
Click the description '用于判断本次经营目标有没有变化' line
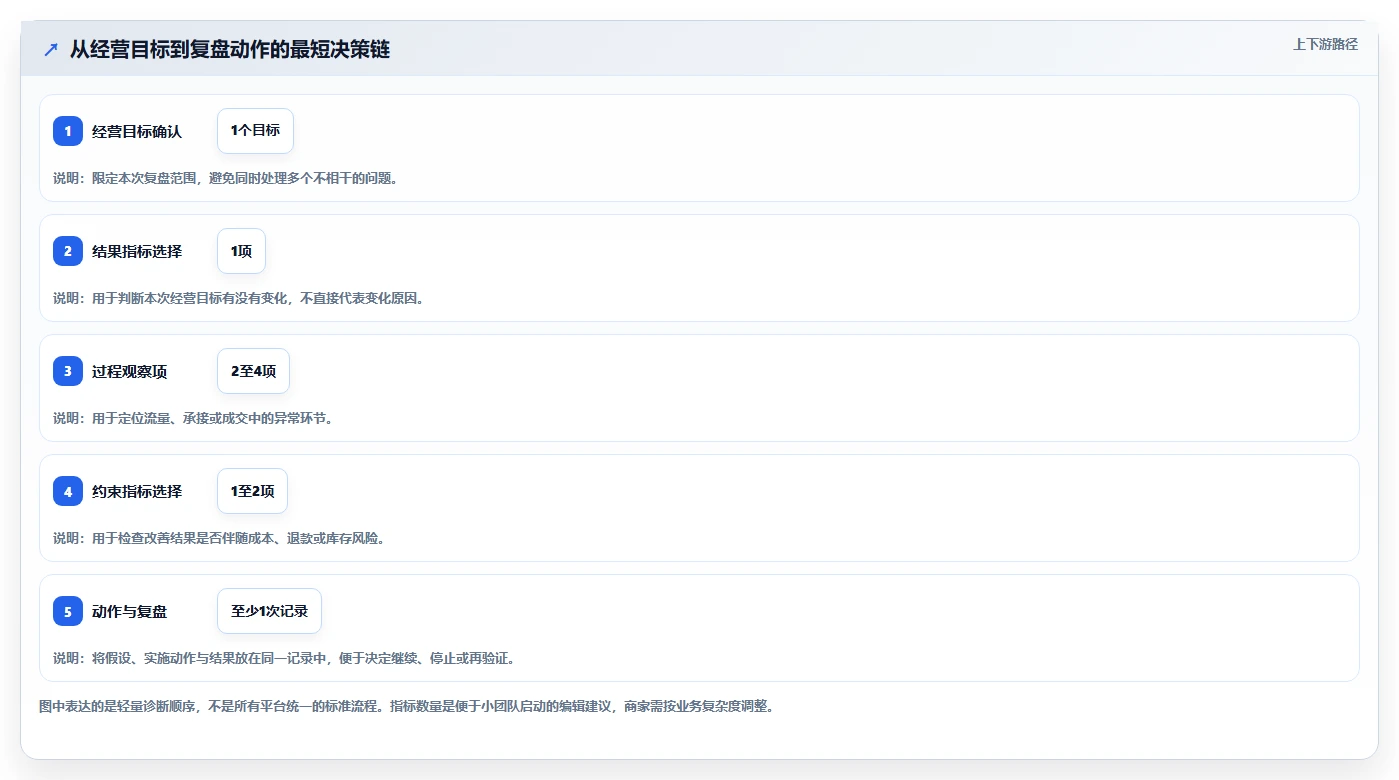tap(239, 298)
